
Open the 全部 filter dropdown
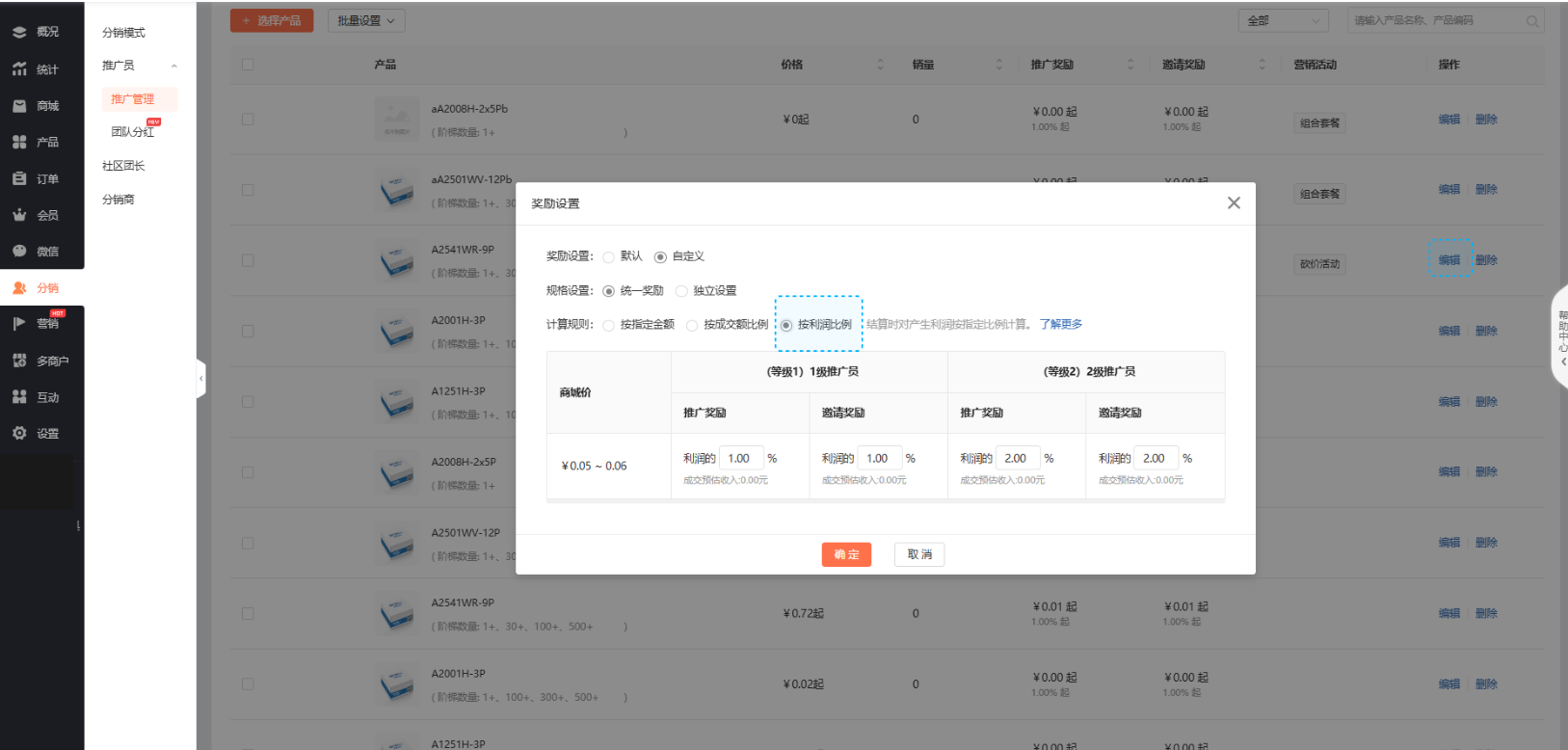(x=1283, y=20)
